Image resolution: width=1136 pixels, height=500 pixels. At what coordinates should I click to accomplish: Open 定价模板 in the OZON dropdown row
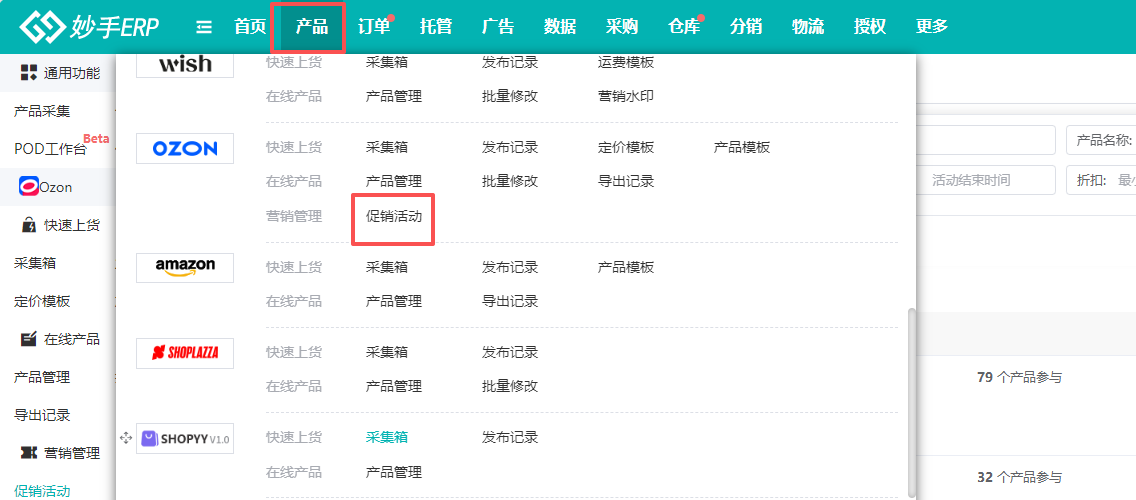click(x=626, y=147)
